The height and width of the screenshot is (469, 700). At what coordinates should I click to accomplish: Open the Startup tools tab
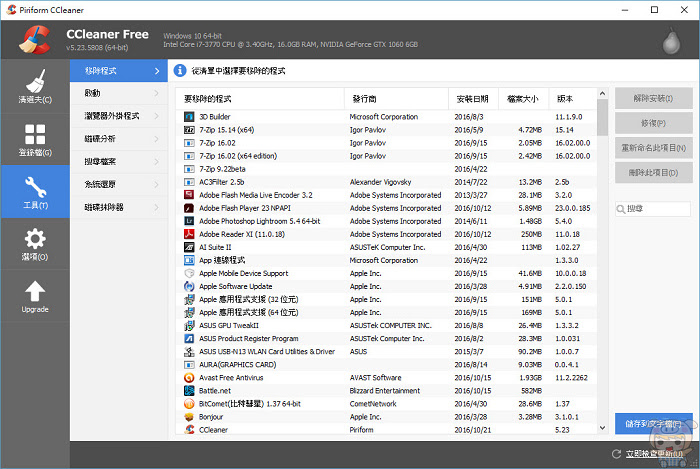tap(119, 93)
